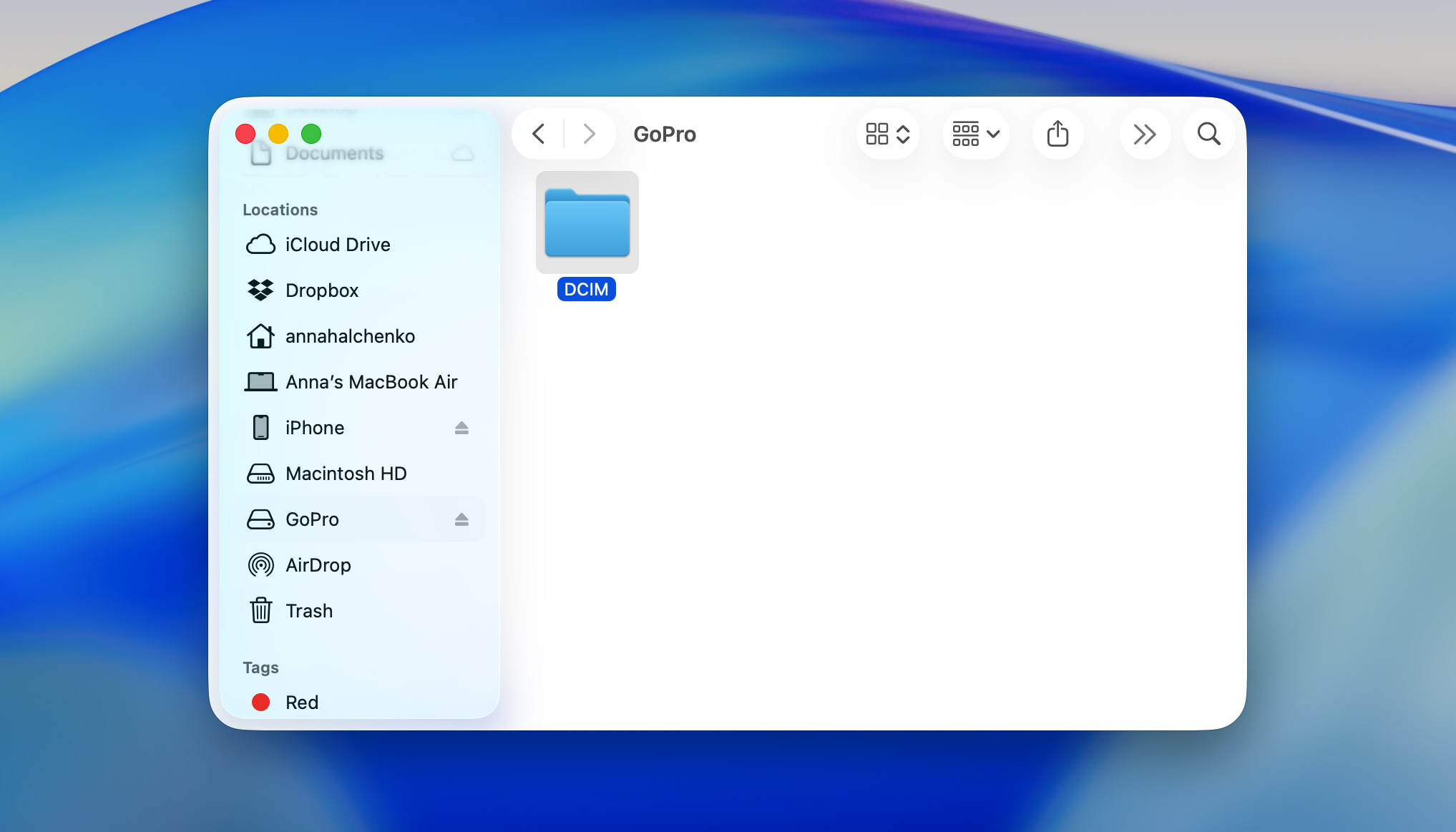The width and height of the screenshot is (1456, 832).
Task: Open the Trash in sidebar
Action: tap(308, 611)
